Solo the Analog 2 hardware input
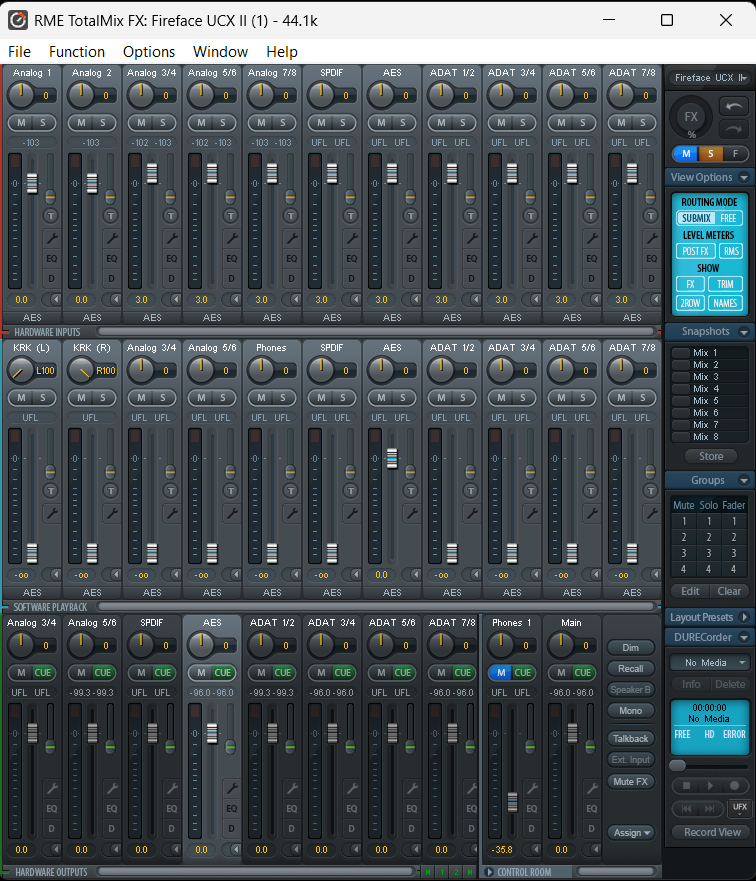 click(103, 122)
